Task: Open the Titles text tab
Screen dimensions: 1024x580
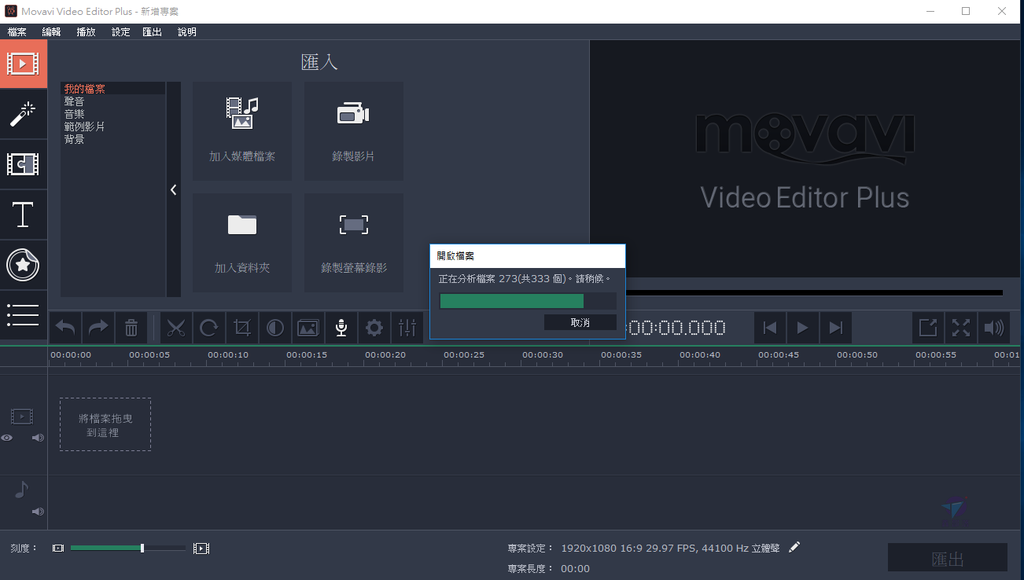Action: (23, 215)
